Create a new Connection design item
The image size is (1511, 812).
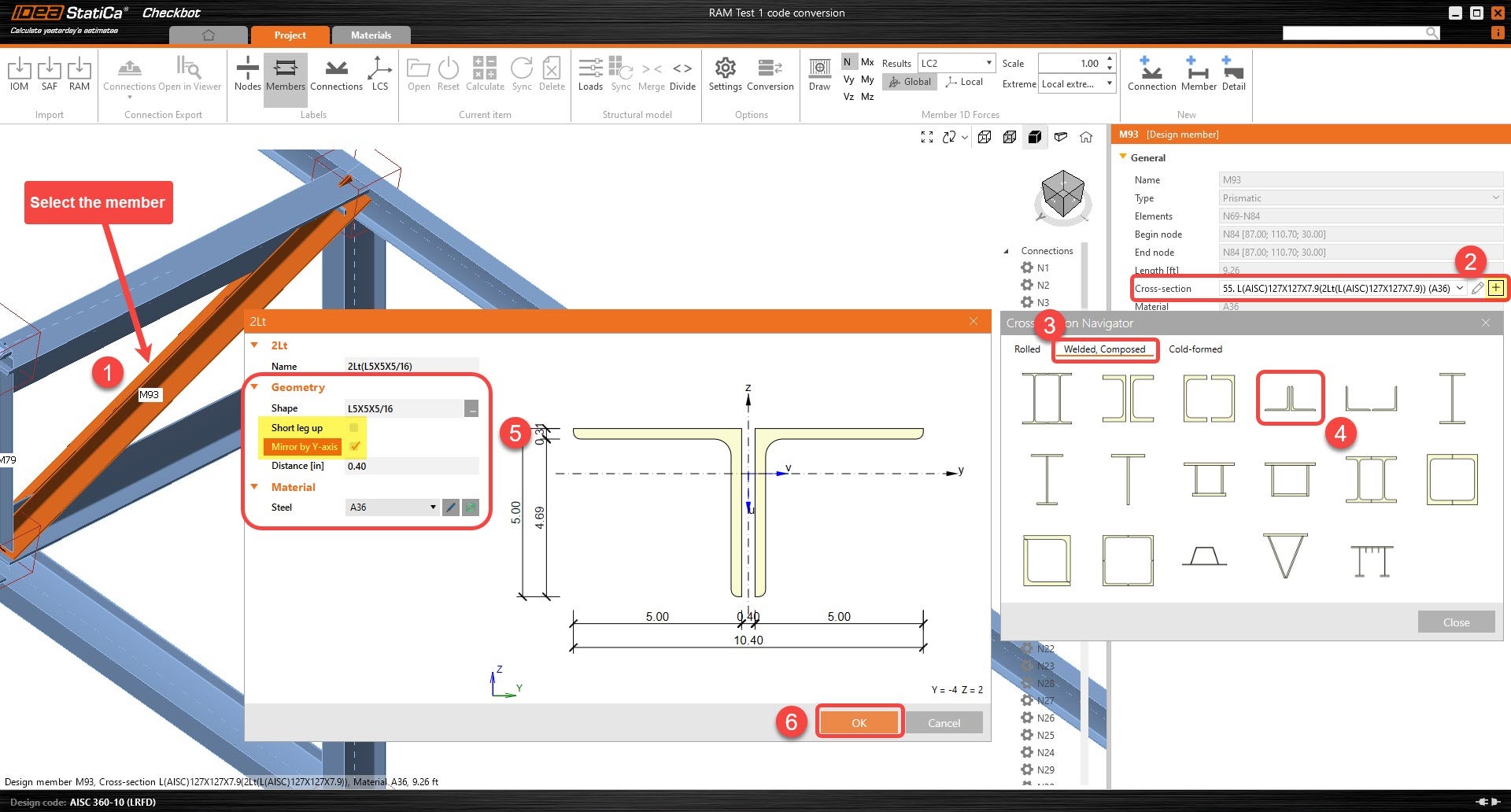pos(1151,74)
